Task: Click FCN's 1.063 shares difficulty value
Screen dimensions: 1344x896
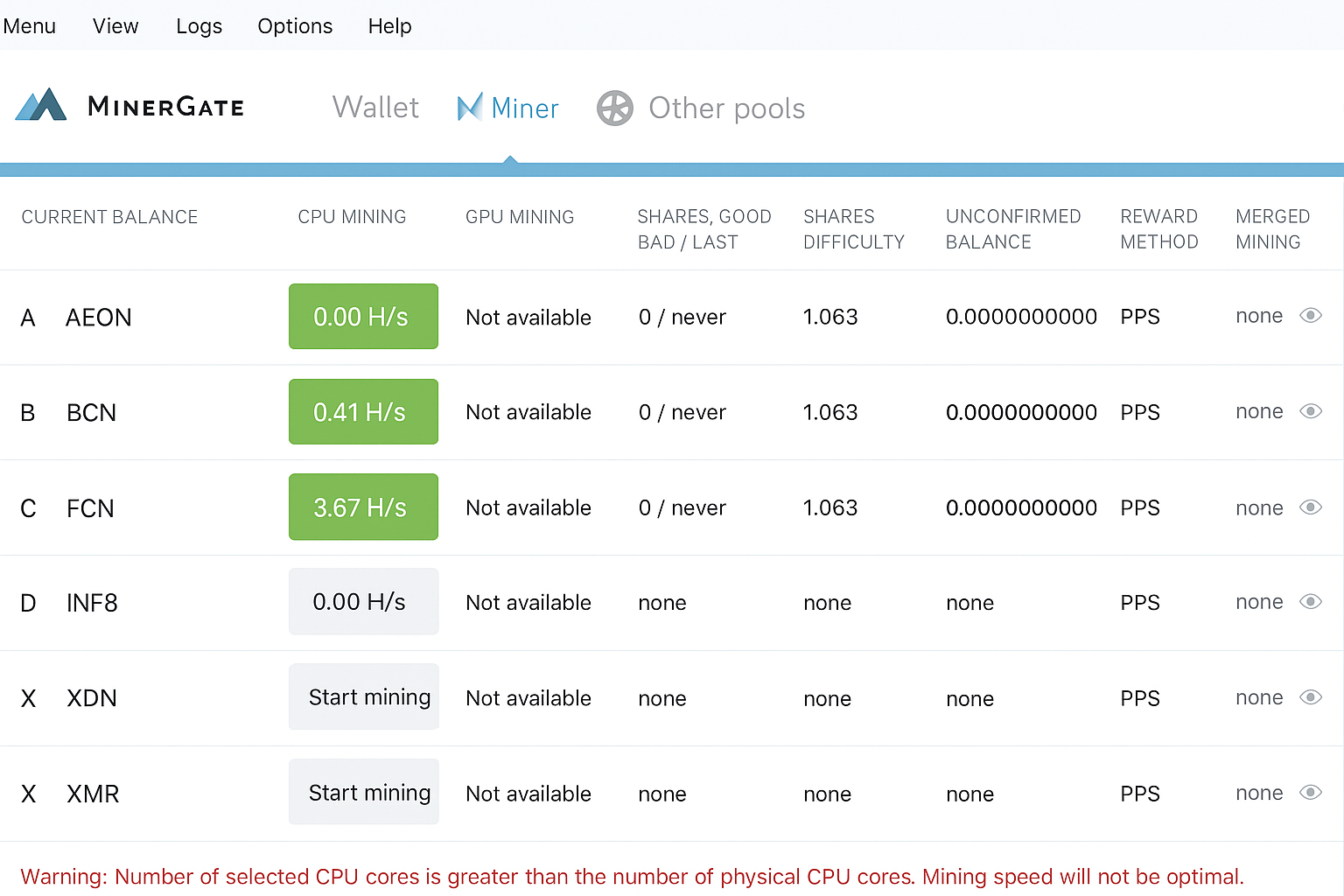Action: (x=830, y=507)
